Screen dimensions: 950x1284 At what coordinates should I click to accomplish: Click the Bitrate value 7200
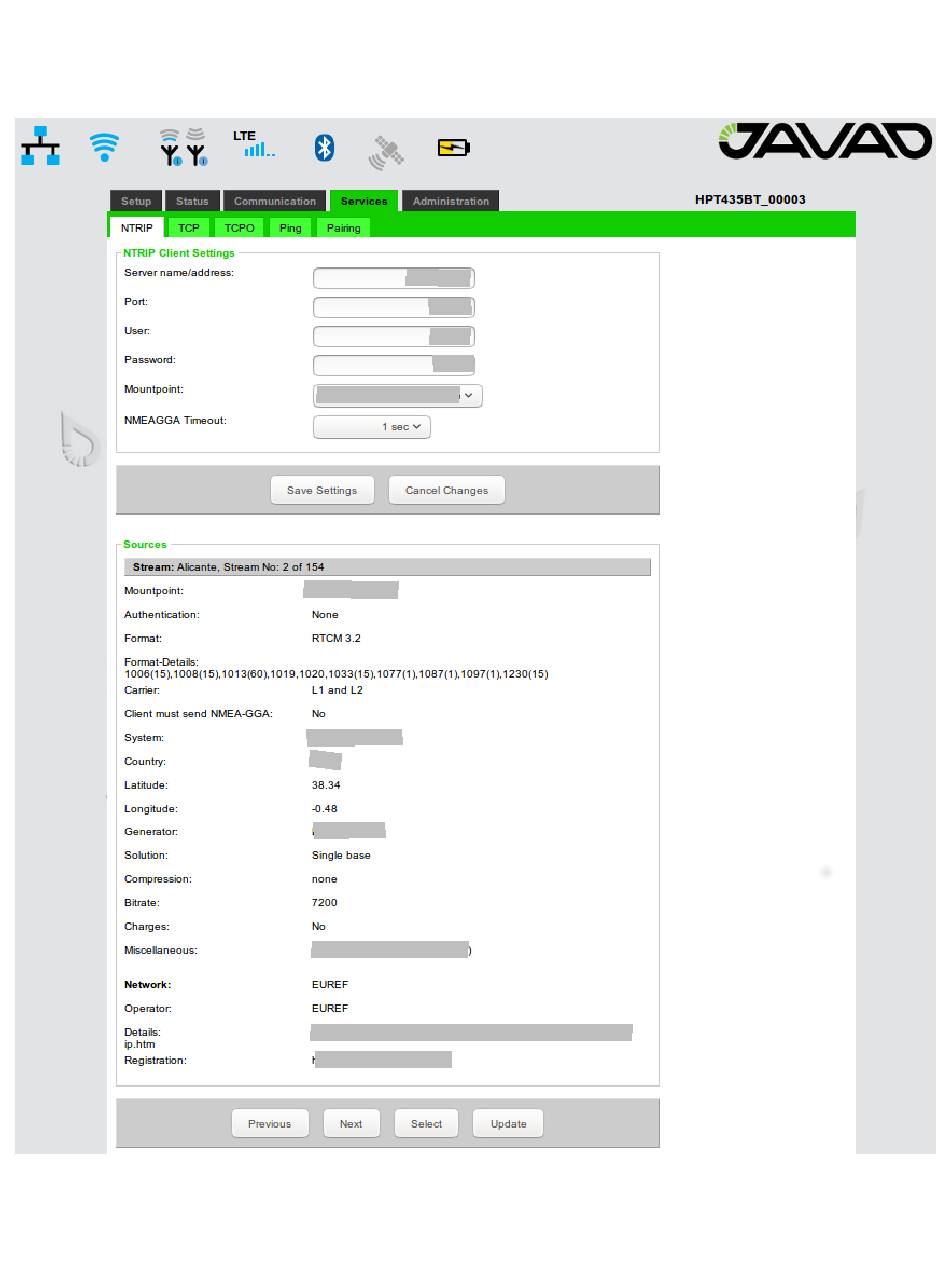(325, 902)
